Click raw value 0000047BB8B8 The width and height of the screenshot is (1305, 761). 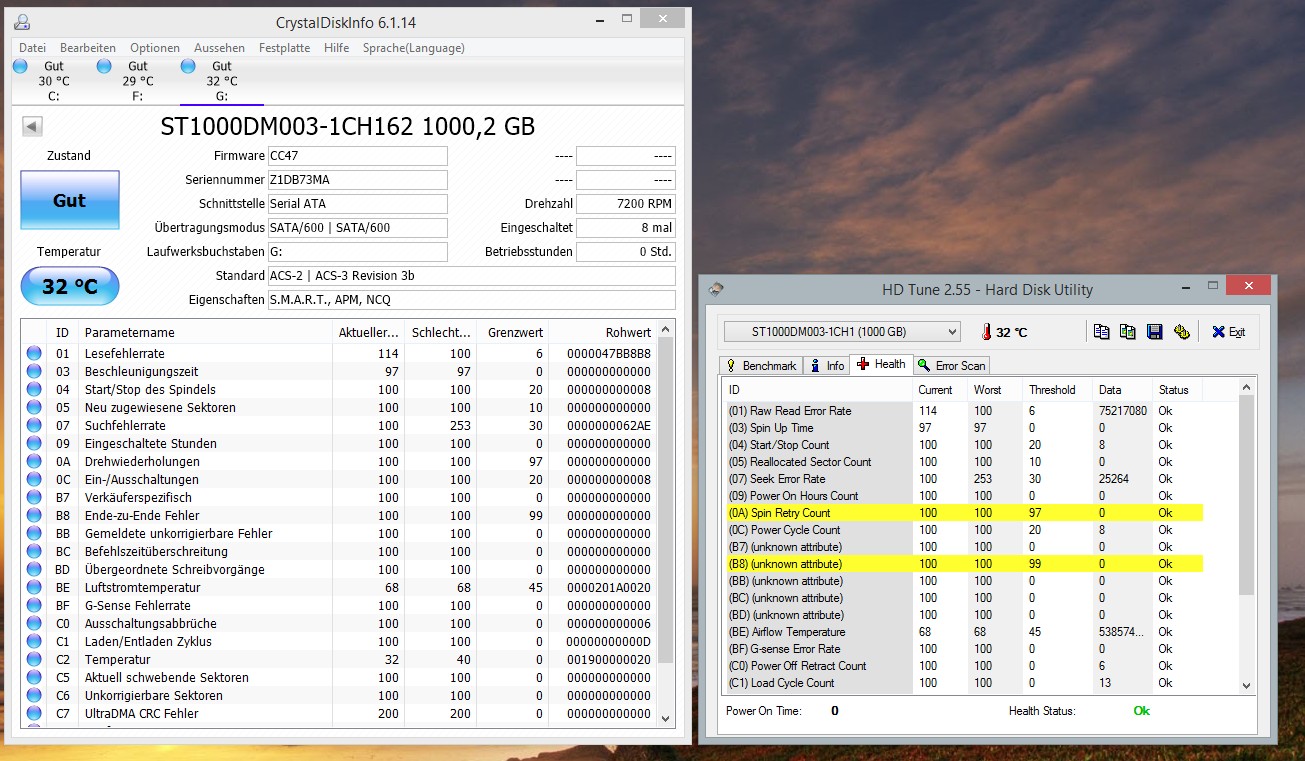(x=608, y=353)
